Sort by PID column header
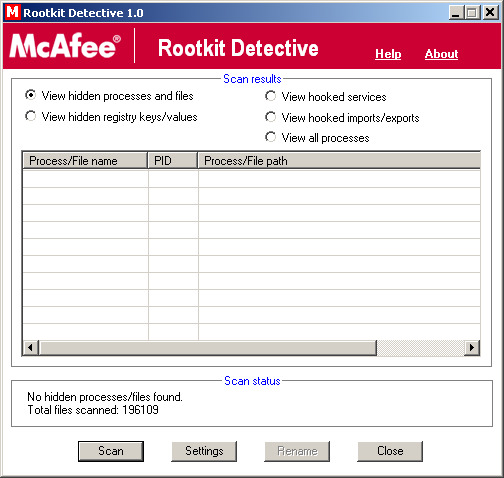 point(173,161)
